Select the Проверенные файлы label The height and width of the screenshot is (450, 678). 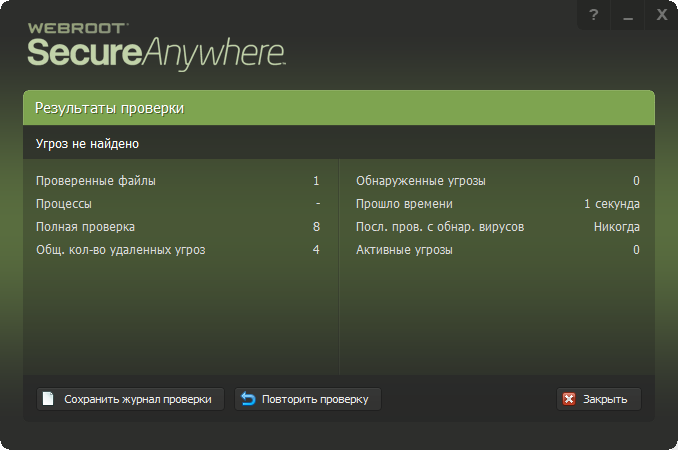tap(96, 181)
